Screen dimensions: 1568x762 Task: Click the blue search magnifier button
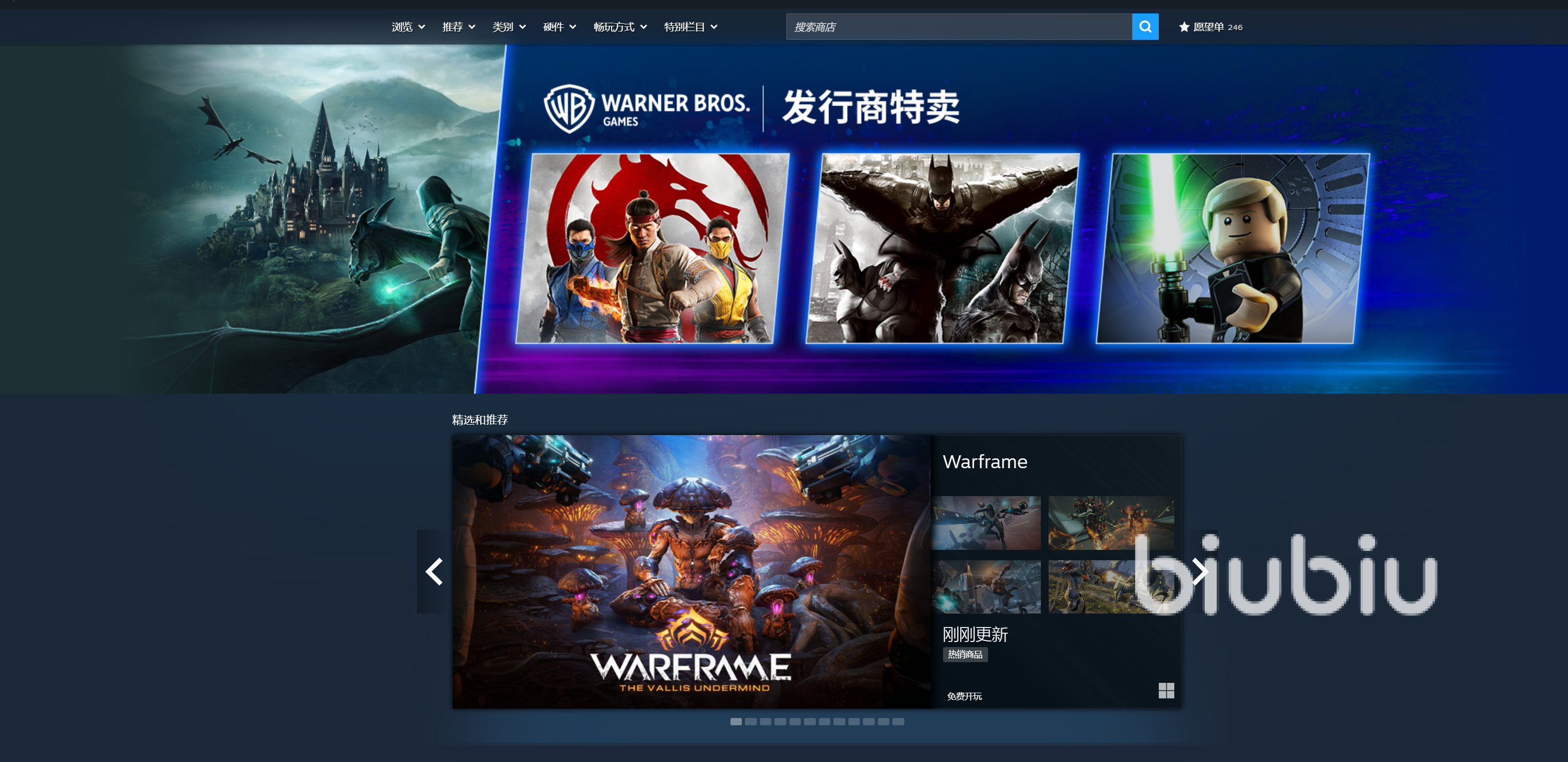pos(1145,27)
